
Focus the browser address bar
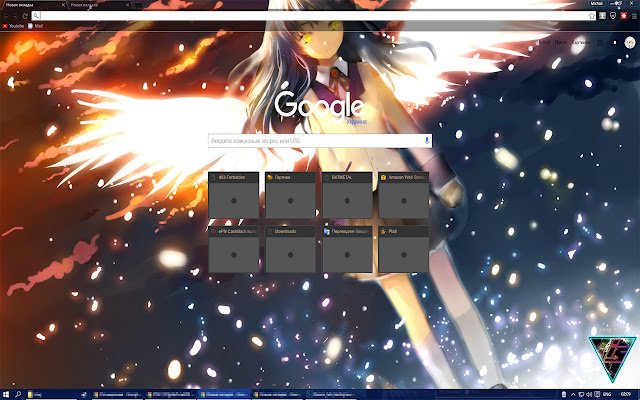click(313, 16)
